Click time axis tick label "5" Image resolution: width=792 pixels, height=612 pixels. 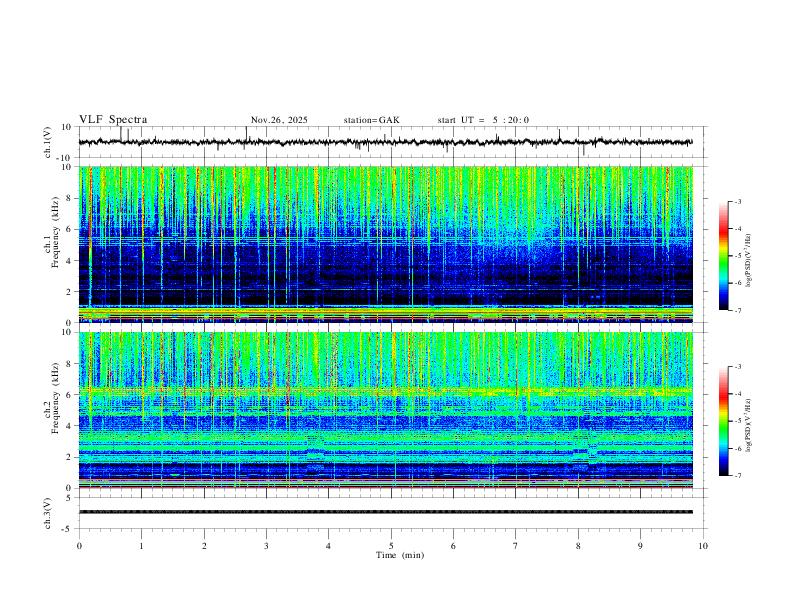391,546
